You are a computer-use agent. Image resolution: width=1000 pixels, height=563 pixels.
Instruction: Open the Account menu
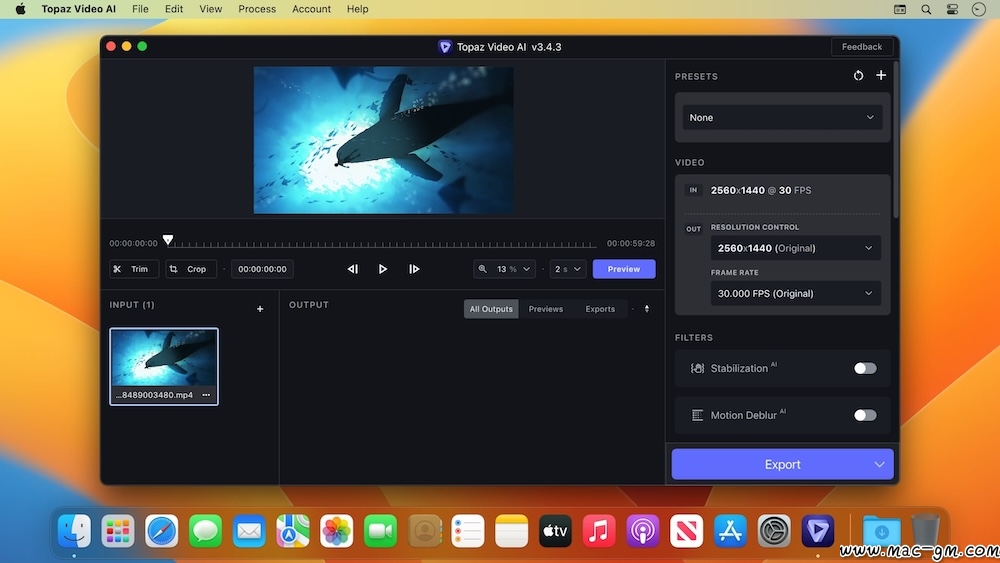[311, 9]
